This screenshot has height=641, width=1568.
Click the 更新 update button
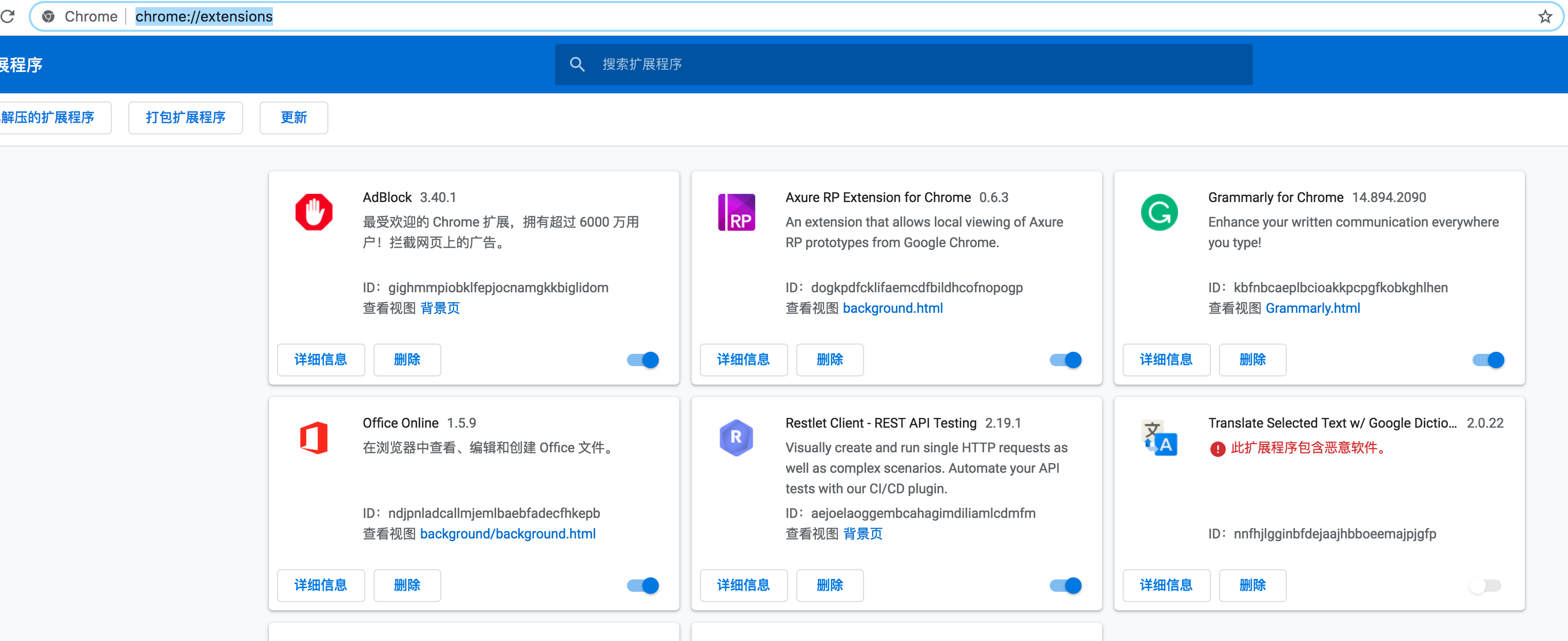(293, 117)
